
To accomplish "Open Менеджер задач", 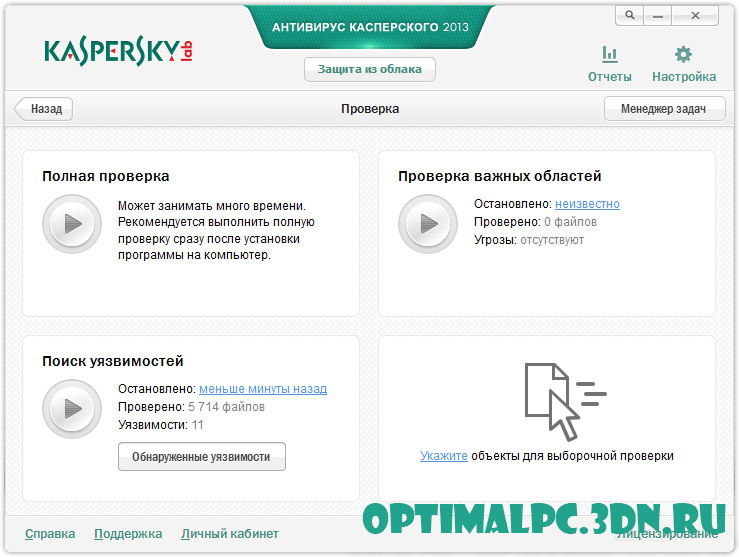I will pyautogui.click(x=664, y=109).
